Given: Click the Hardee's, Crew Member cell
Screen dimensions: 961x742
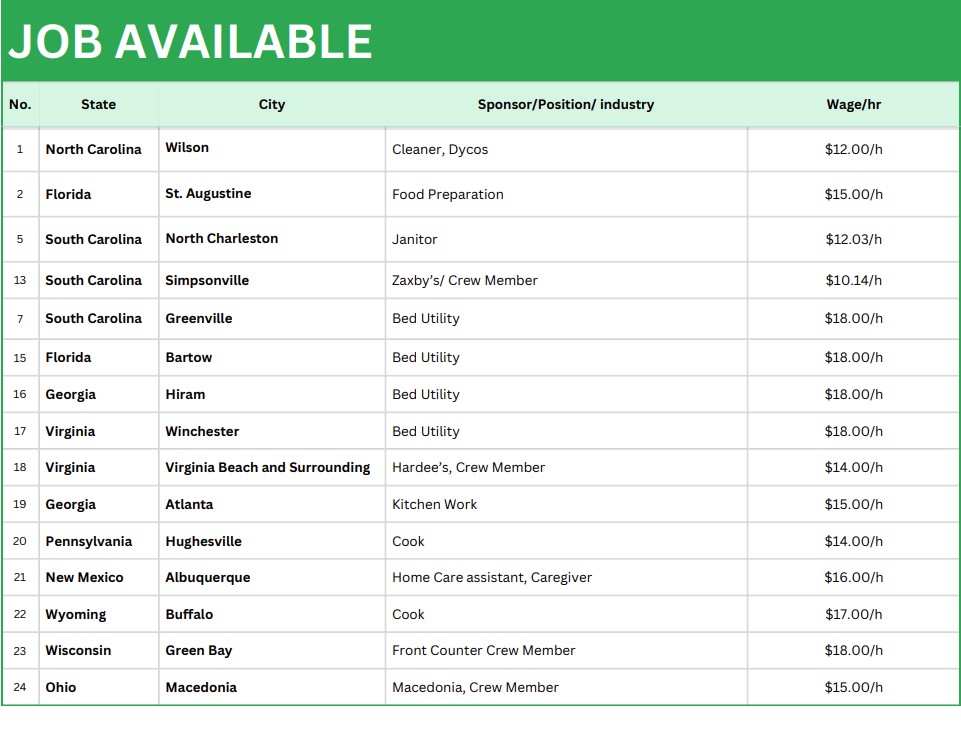Looking at the screenshot, I should 468,468.
